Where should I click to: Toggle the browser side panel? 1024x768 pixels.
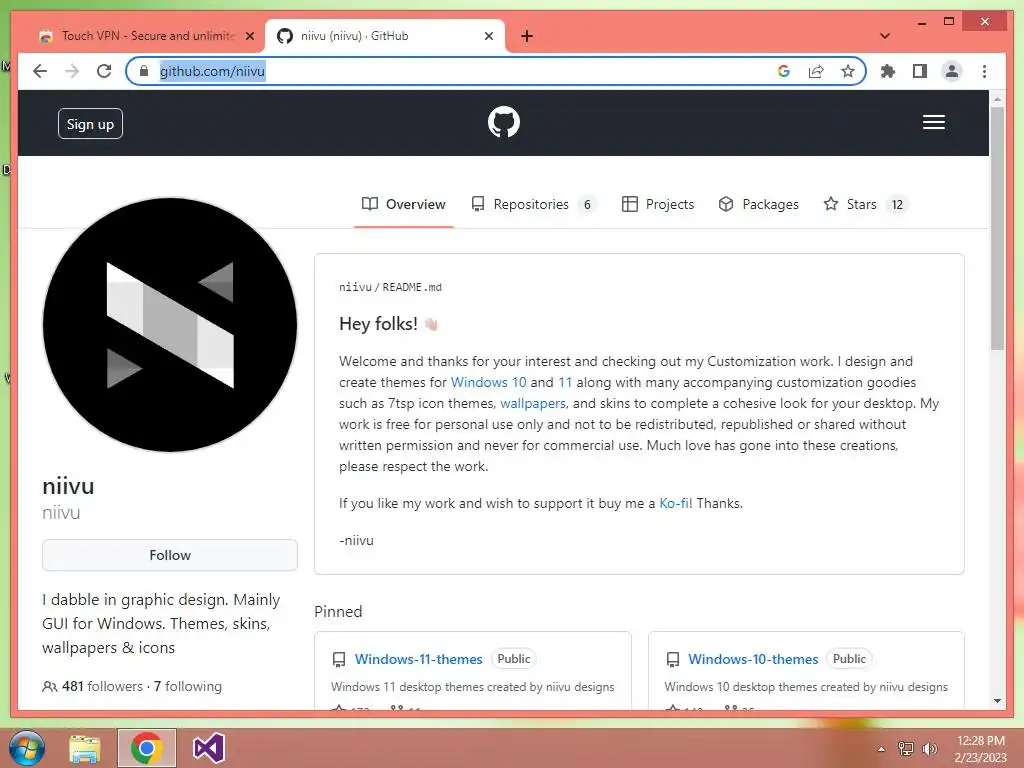coord(920,71)
